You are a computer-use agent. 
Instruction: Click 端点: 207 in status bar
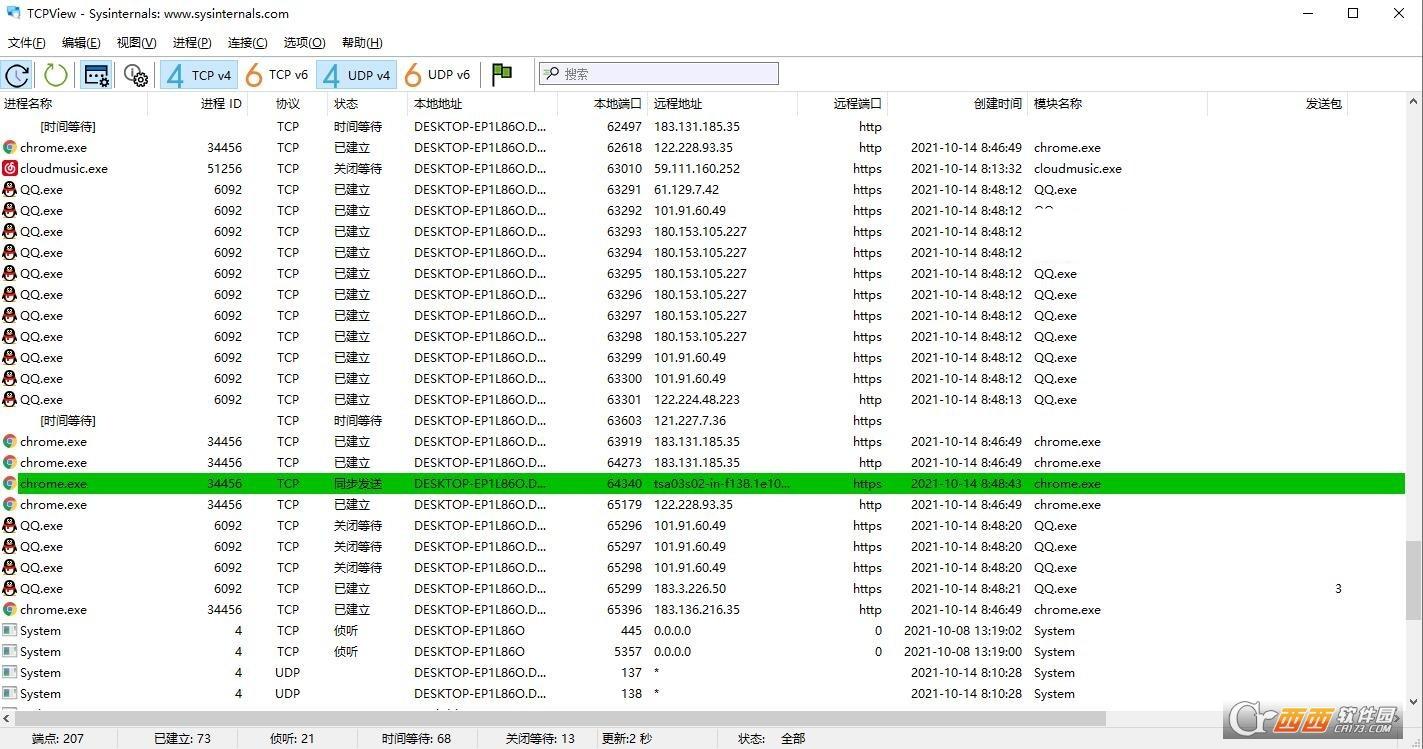(58, 739)
